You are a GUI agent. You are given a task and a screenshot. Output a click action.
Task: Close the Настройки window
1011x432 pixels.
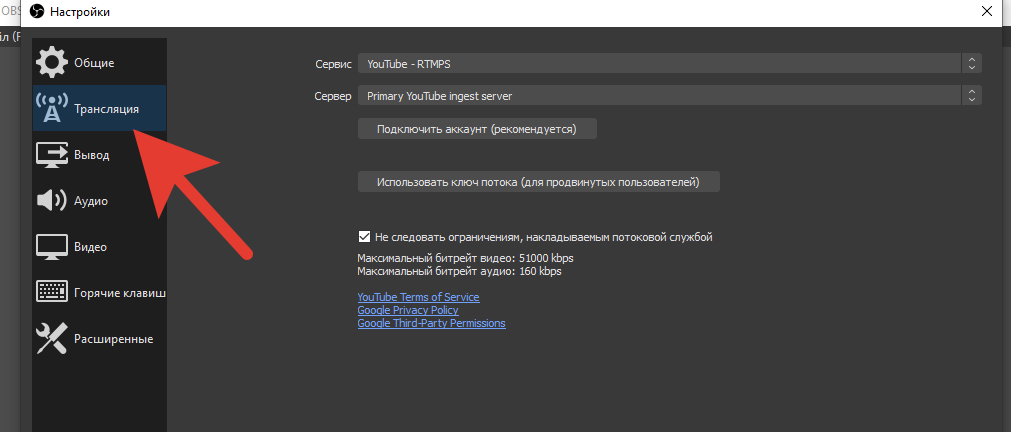tap(985, 12)
